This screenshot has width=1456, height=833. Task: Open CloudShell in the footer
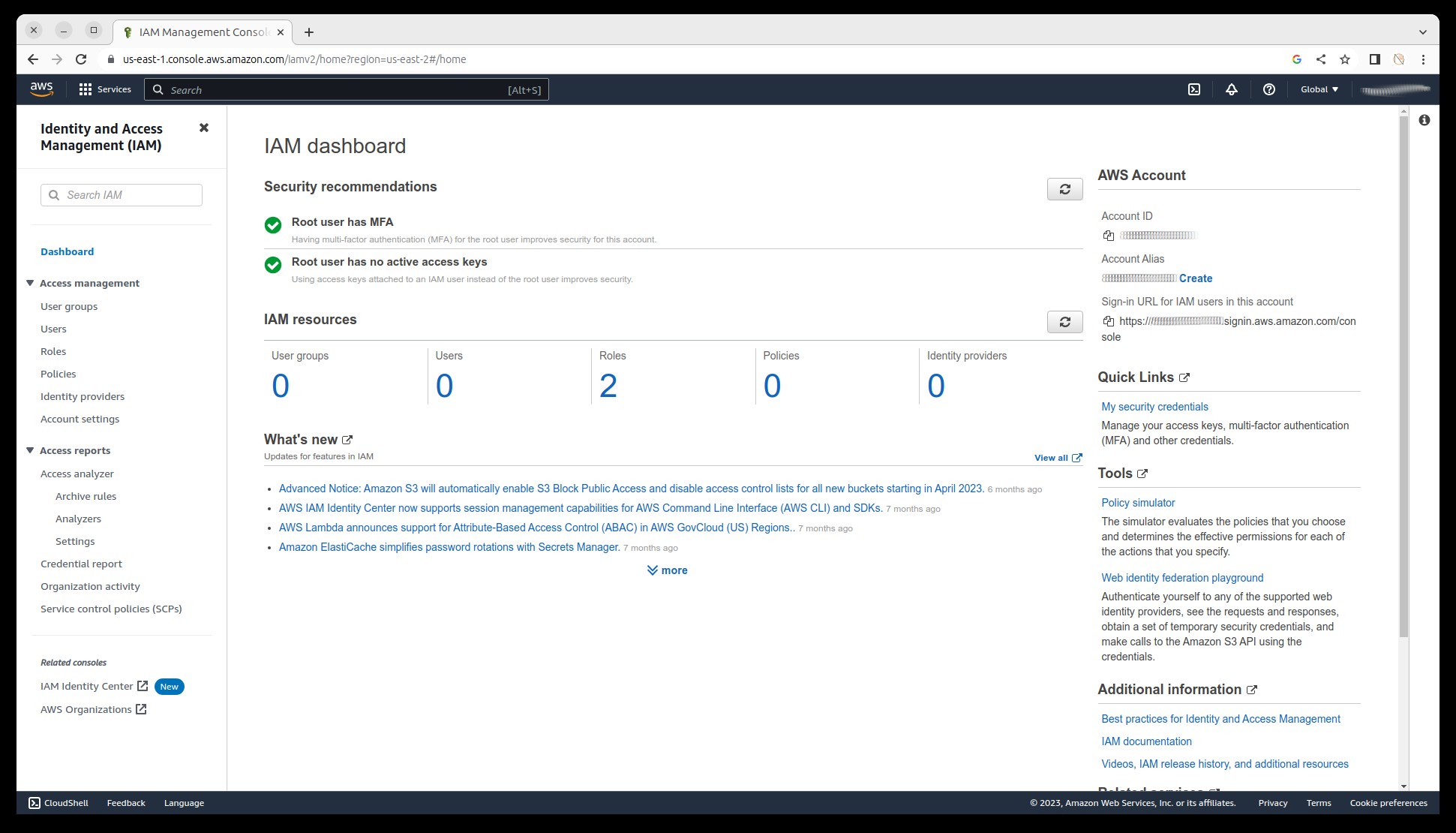click(59, 803)
